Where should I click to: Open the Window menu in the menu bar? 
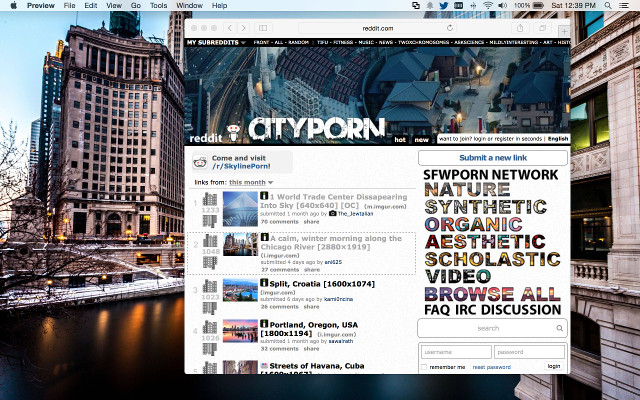(189, 5)
